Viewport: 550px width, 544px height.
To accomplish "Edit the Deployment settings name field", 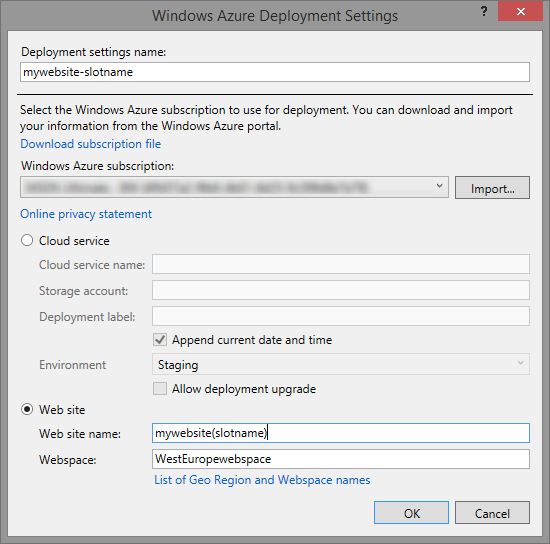I will (275, 72).
